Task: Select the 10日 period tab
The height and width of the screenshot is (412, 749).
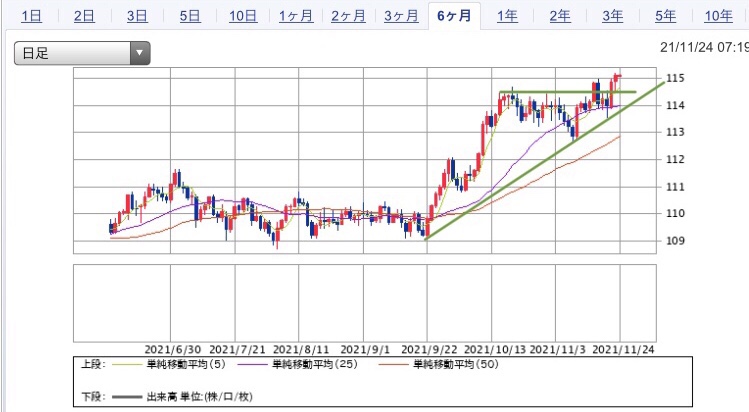Action: 243,16
